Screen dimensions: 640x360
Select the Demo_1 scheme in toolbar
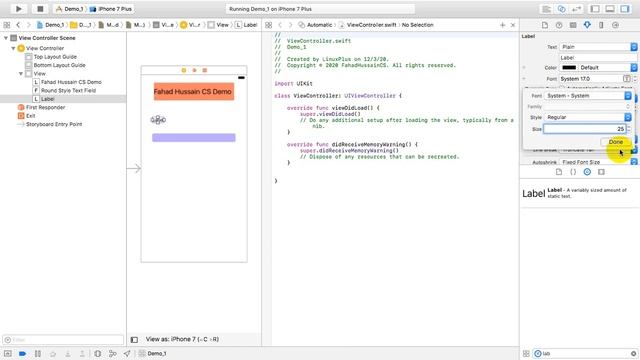click(69, 9)
